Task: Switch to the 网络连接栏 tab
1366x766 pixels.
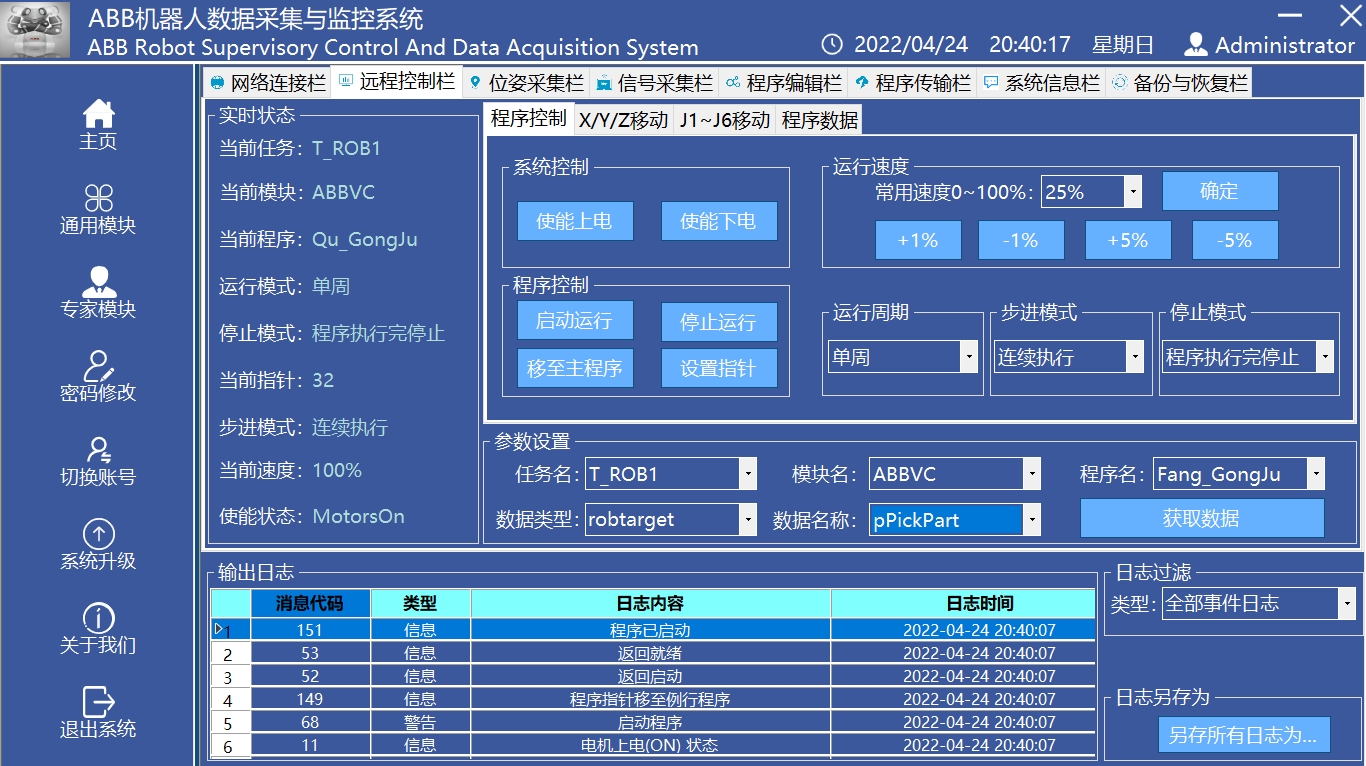Action: (x=268, y=83)
